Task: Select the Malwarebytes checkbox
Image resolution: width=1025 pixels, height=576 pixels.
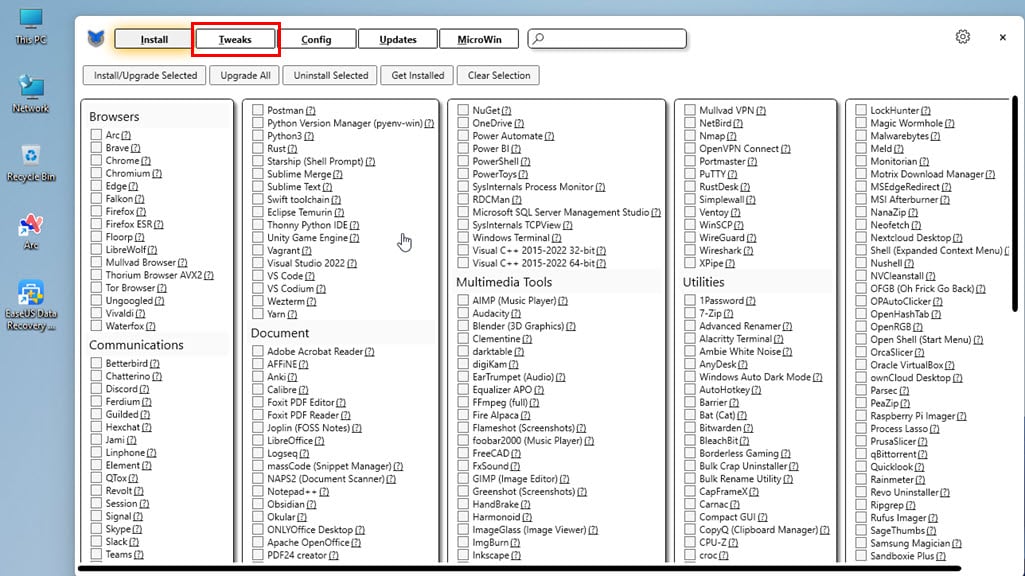Action: pyautogui.click(x=861, y=136)
